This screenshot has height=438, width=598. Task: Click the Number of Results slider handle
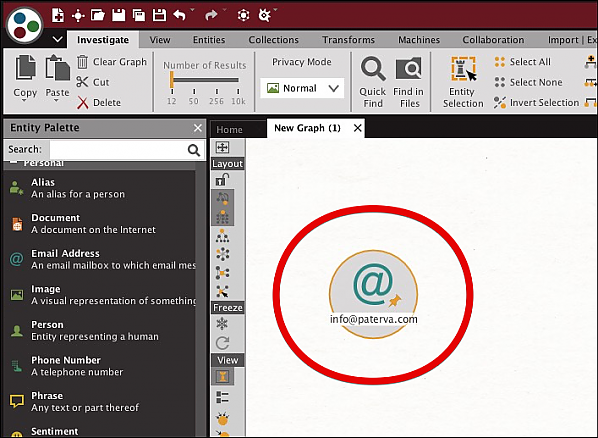(x=172, y=79)
